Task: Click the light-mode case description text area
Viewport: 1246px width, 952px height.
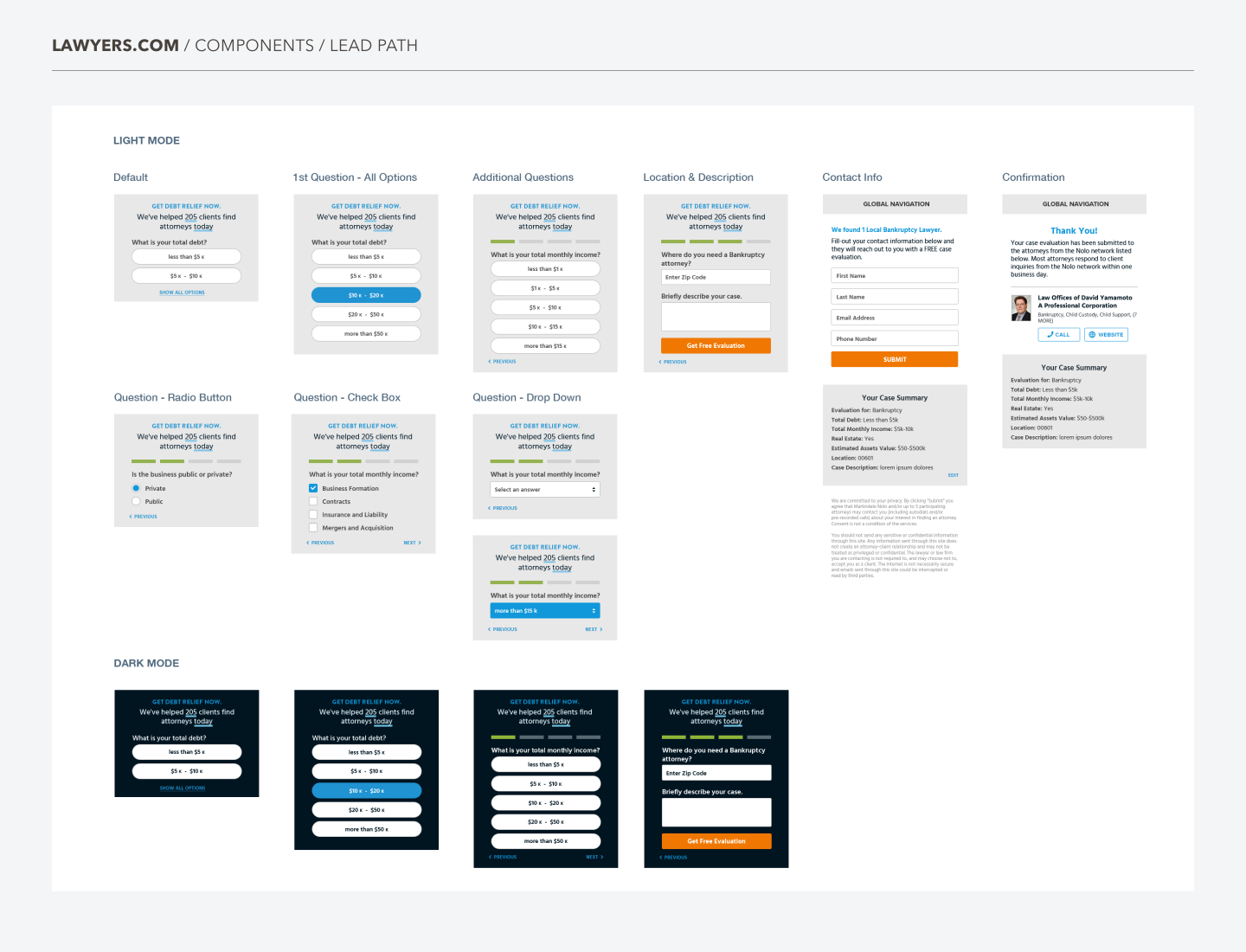Action: 716,317
